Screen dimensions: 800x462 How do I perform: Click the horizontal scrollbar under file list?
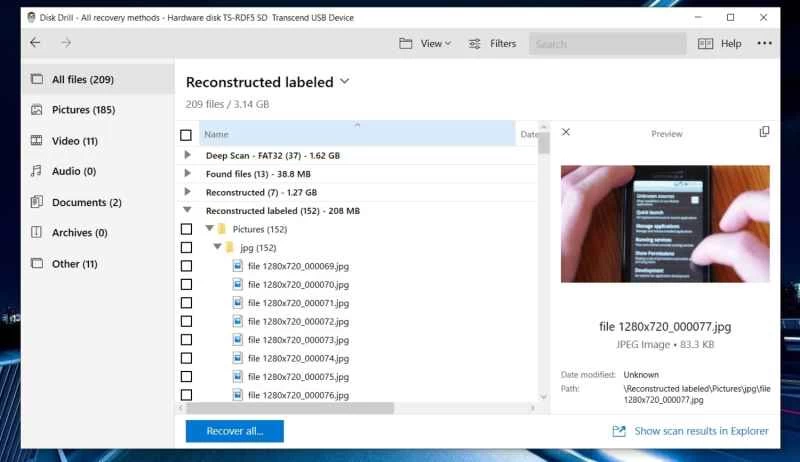click(x=290, y=408)
